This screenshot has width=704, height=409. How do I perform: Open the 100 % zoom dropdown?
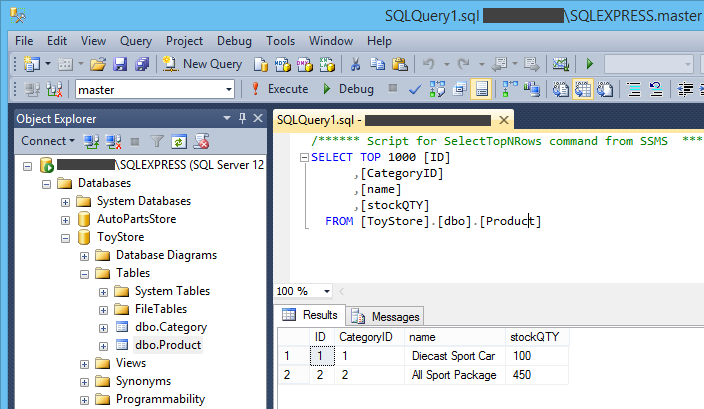coord(326,291)
